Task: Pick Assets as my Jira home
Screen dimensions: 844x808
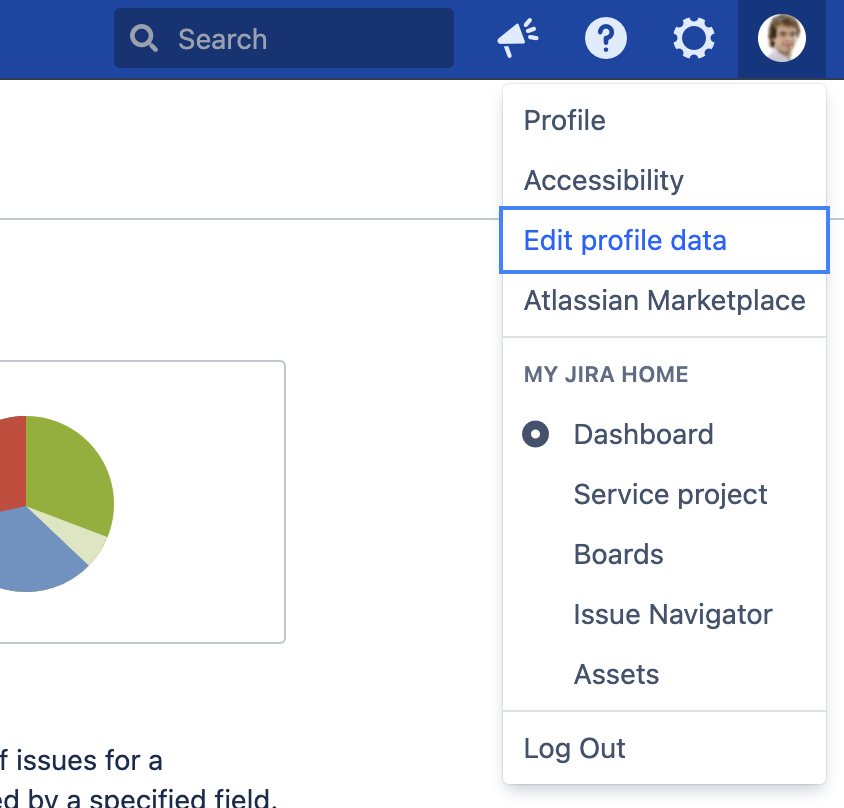Action: pos(616,675)
